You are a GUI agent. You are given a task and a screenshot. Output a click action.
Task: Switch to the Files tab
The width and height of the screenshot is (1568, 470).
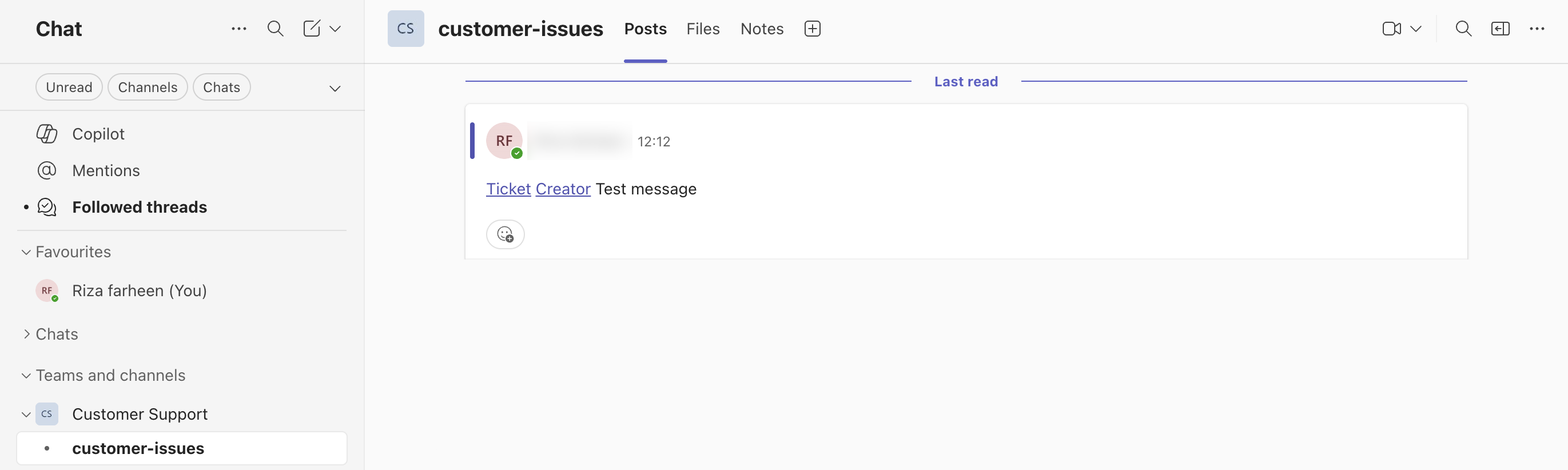pos(703,28)
